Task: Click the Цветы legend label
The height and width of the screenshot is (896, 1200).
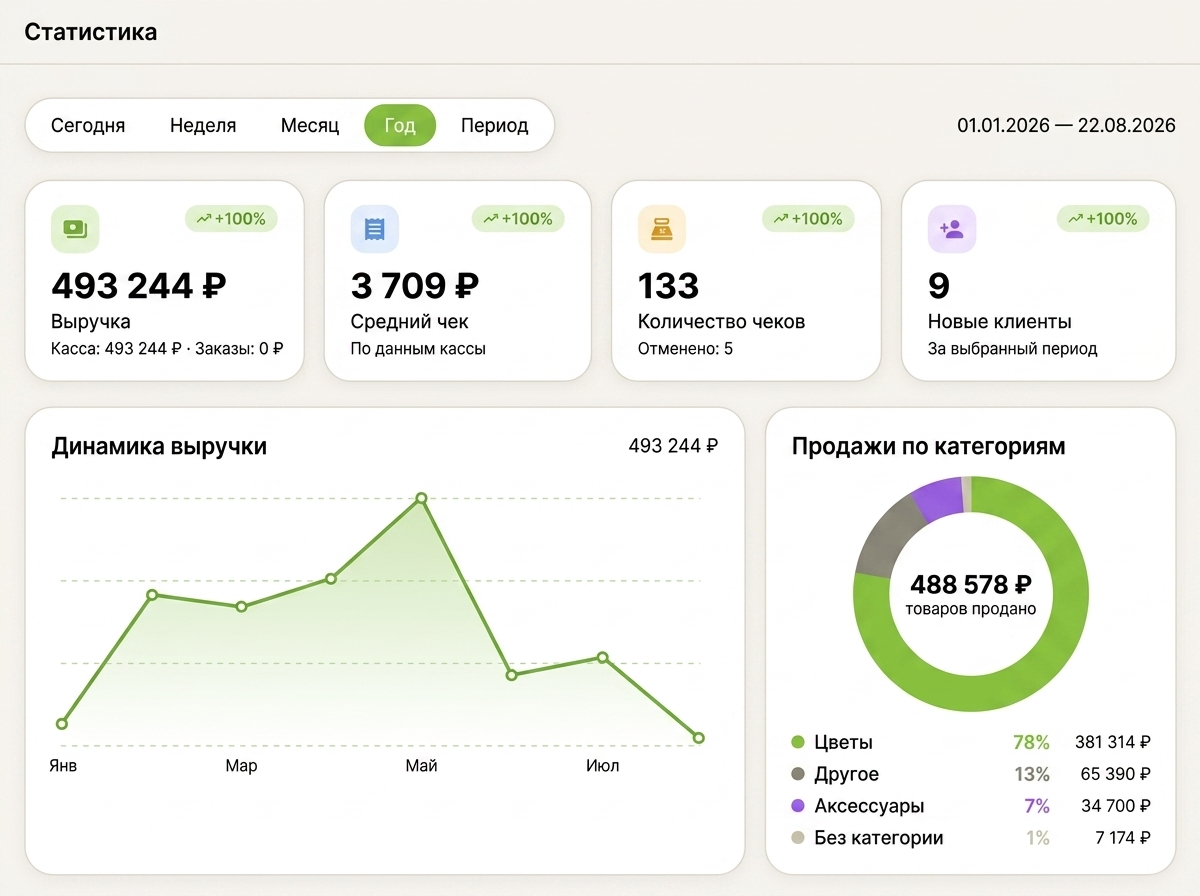Action: (843, 742)
